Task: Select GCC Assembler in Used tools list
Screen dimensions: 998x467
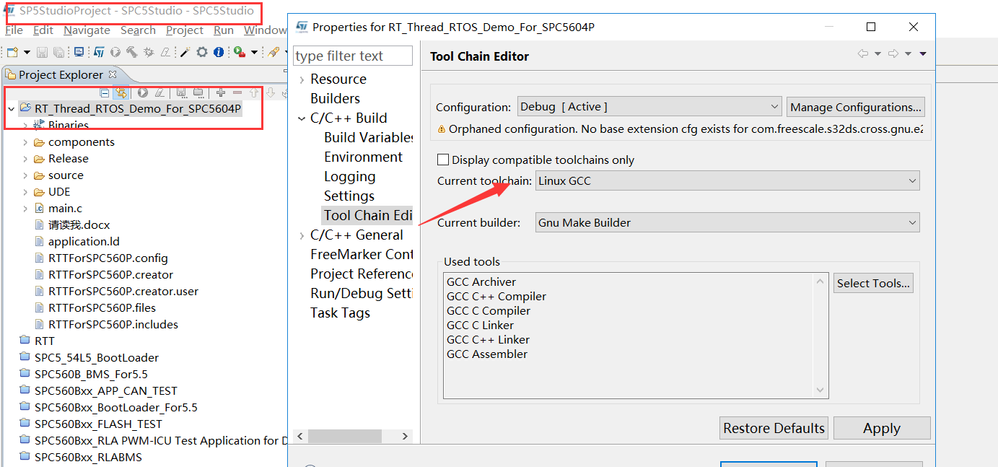Action: 487,354
